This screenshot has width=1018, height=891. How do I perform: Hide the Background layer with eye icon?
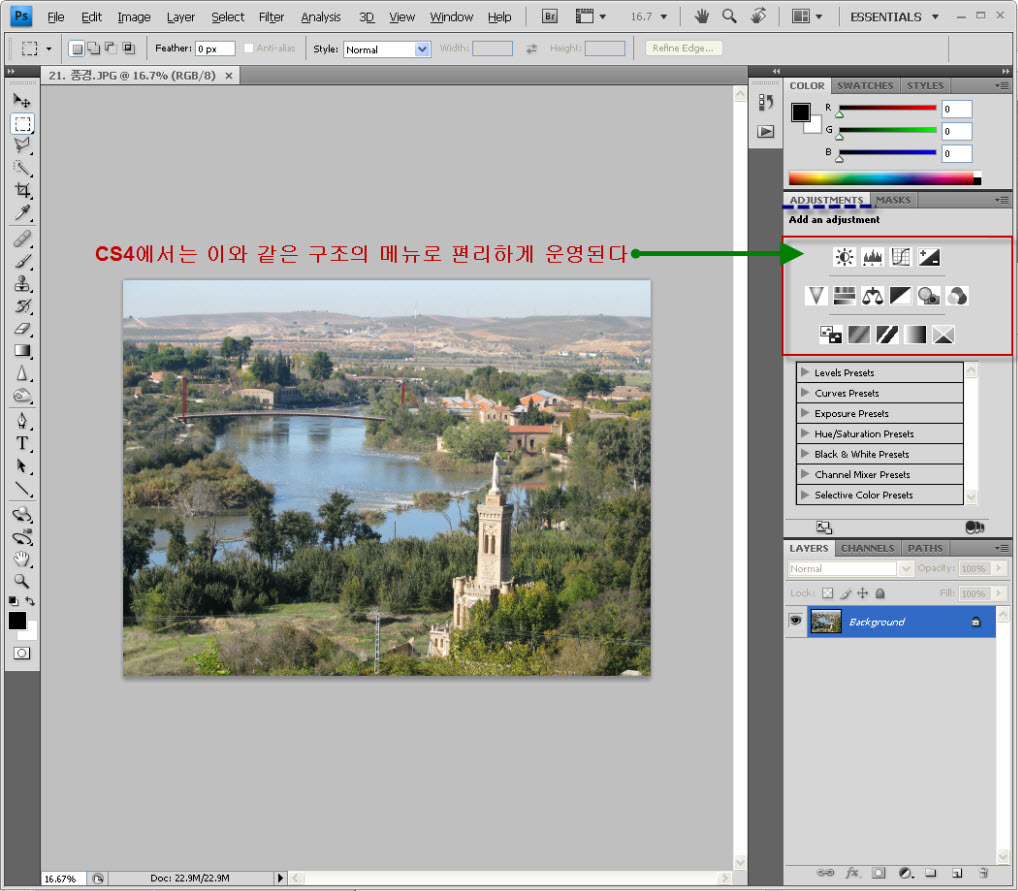(x=796, y=621)
